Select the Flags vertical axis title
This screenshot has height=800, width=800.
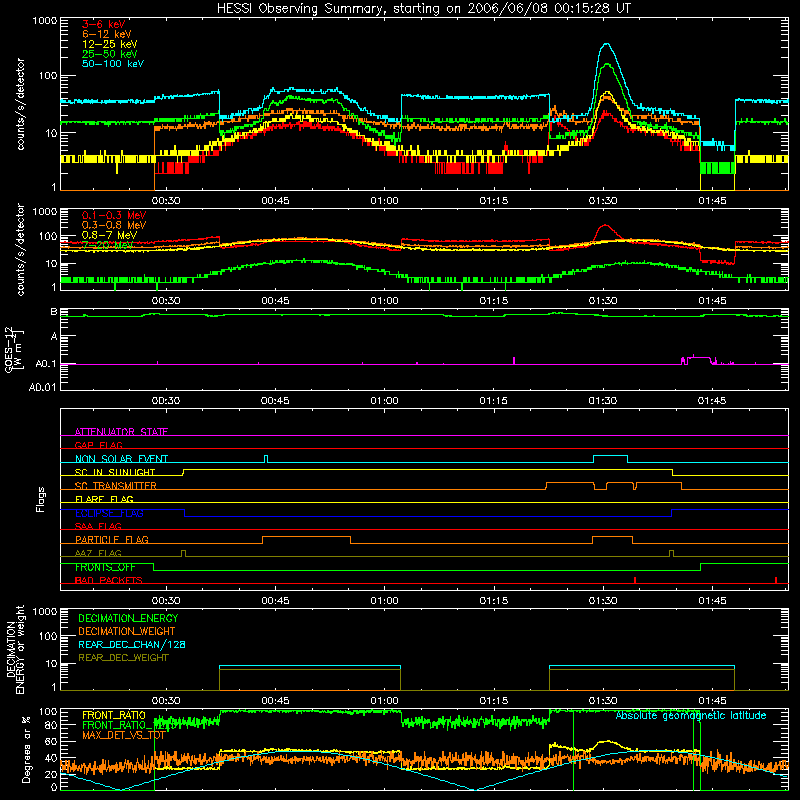(x=40, y=499)
